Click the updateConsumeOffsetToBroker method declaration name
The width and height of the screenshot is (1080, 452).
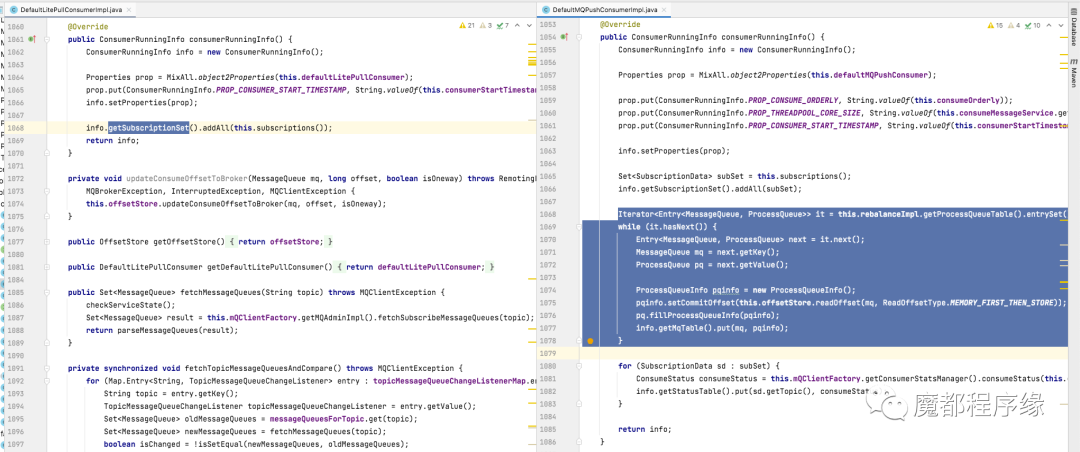(187, 178)
